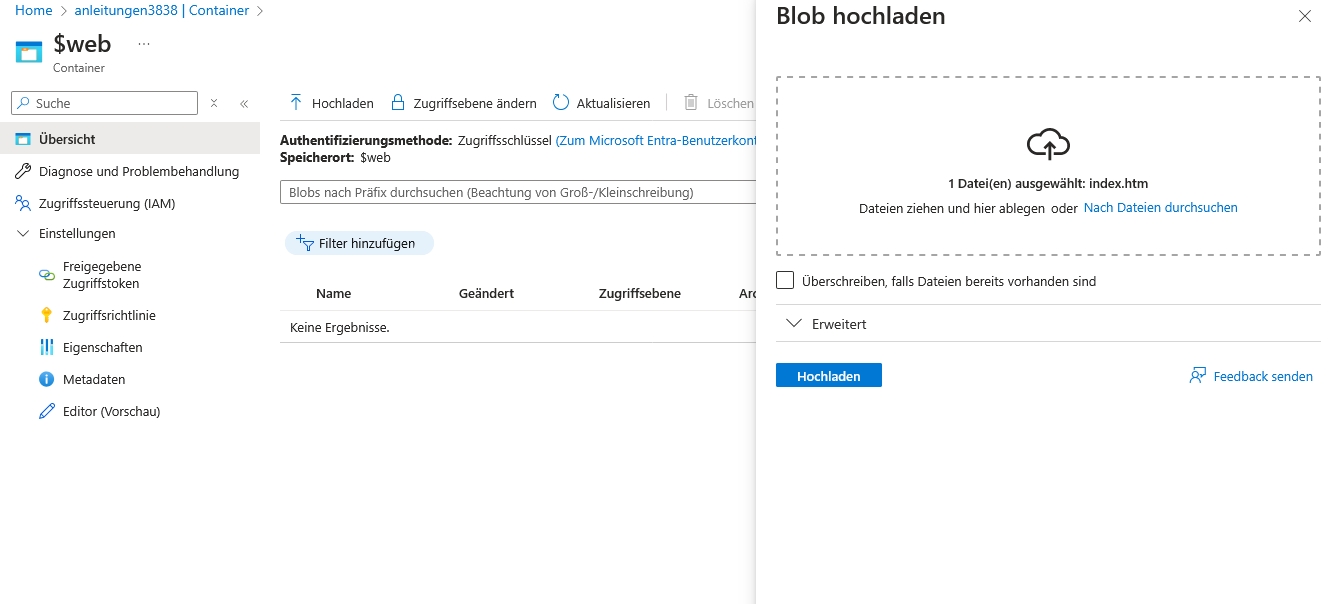
Task: Click the Feedback senden person icon
Action: point(1197,376)
